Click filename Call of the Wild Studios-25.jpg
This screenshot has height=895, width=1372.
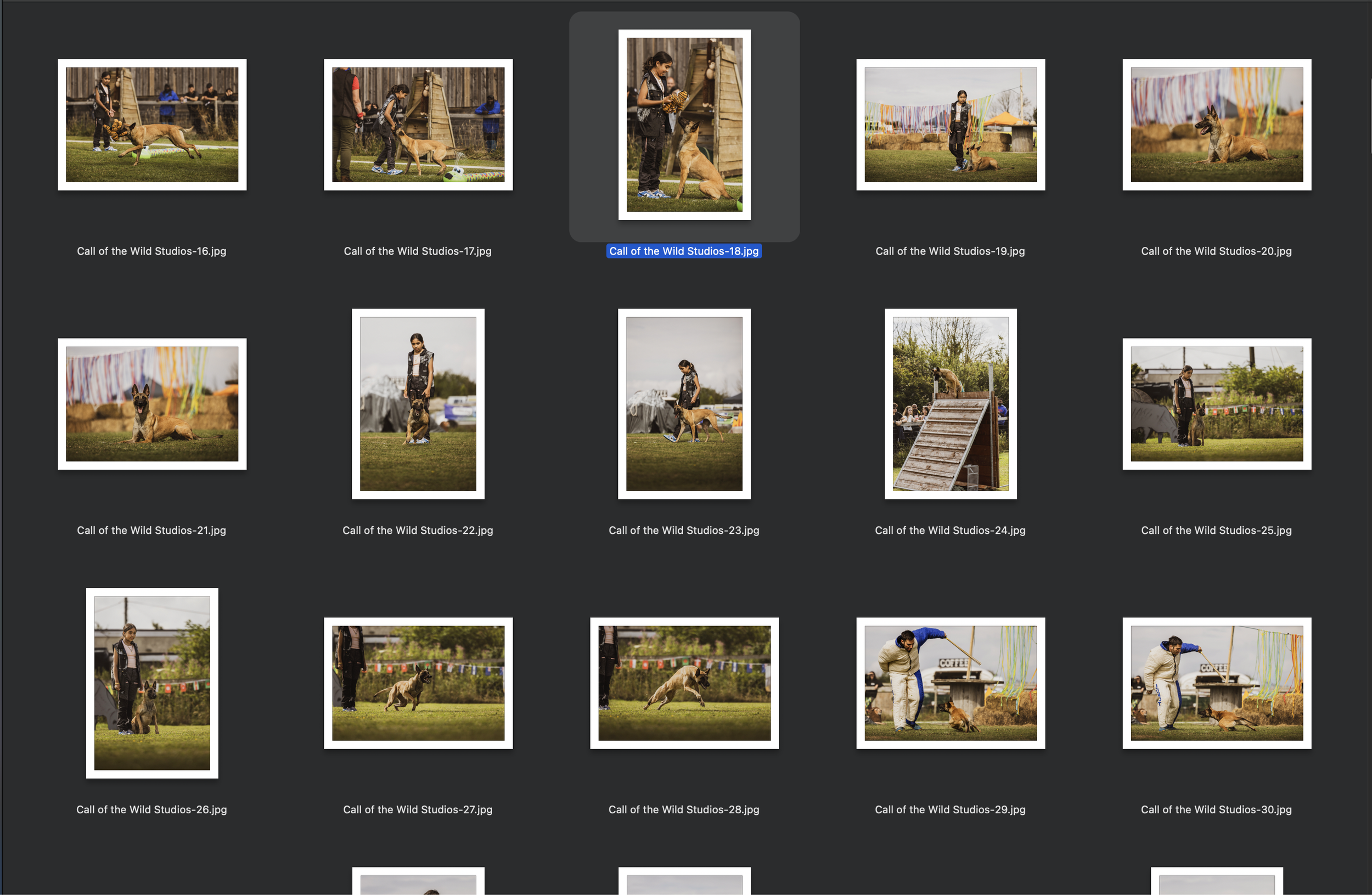coord(1216,530)
